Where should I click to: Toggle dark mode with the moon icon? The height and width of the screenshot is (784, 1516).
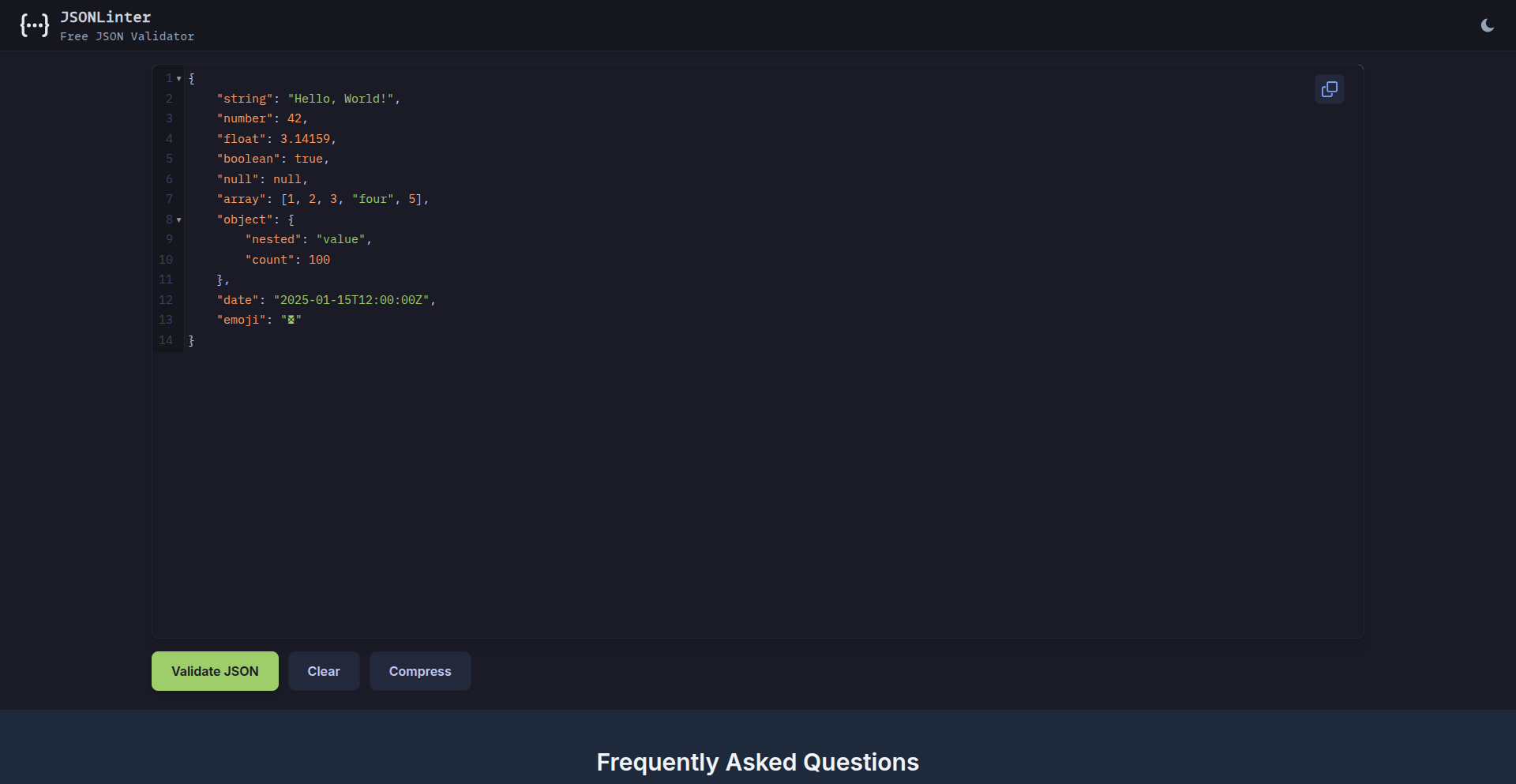click(x=1488, y=25)
